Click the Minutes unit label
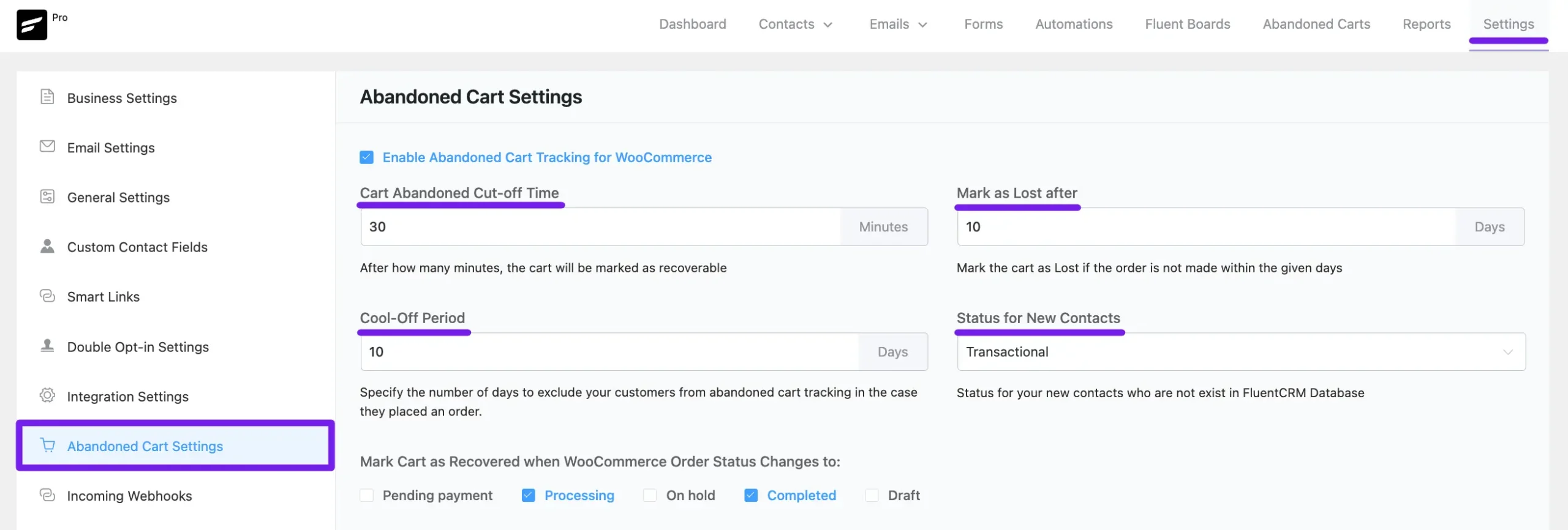The width and height of the screenshot is (1568, 530). pyautogui.click(x=884, y=227)
